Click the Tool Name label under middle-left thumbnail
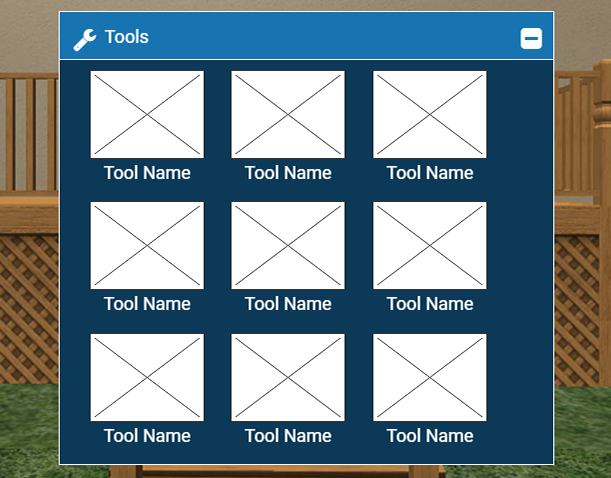Viewport: 611px width, 478px height. [147, 304]
